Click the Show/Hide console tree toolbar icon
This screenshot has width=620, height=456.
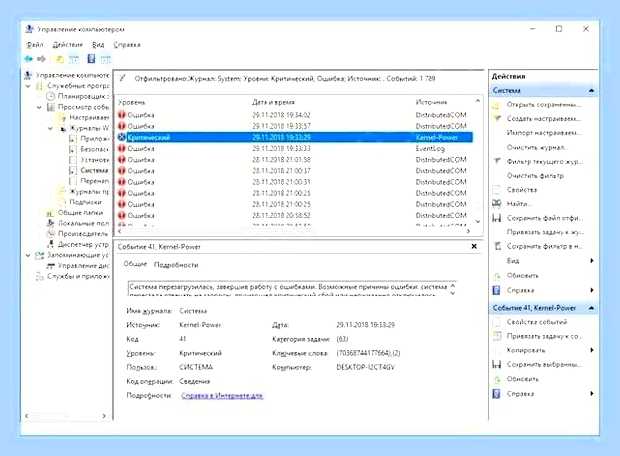pyautogui.click(x=74, y=59)
